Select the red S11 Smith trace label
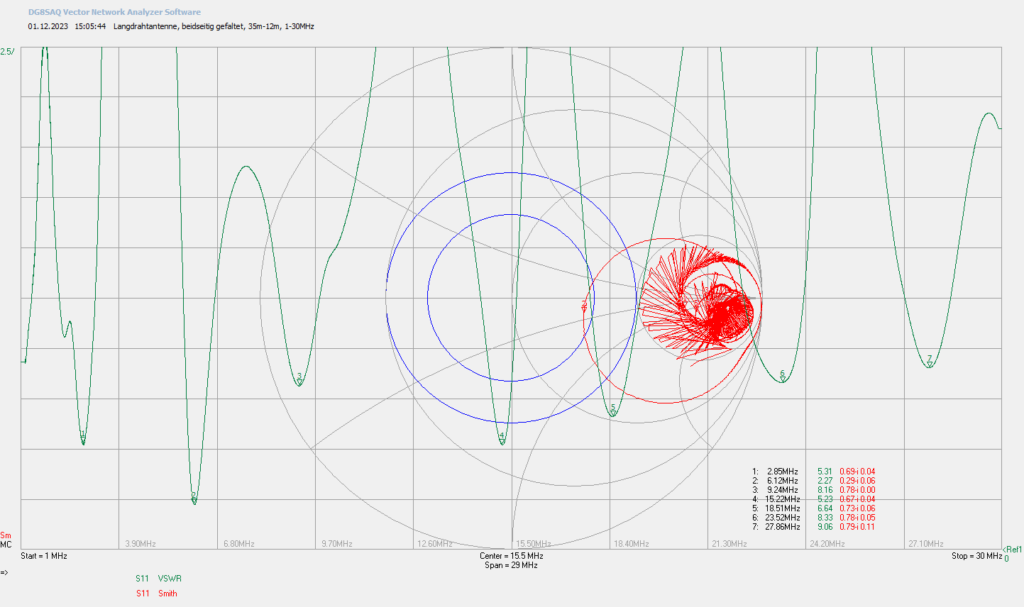The width and height of the screenshot is (1024, 607). (157, 593)
